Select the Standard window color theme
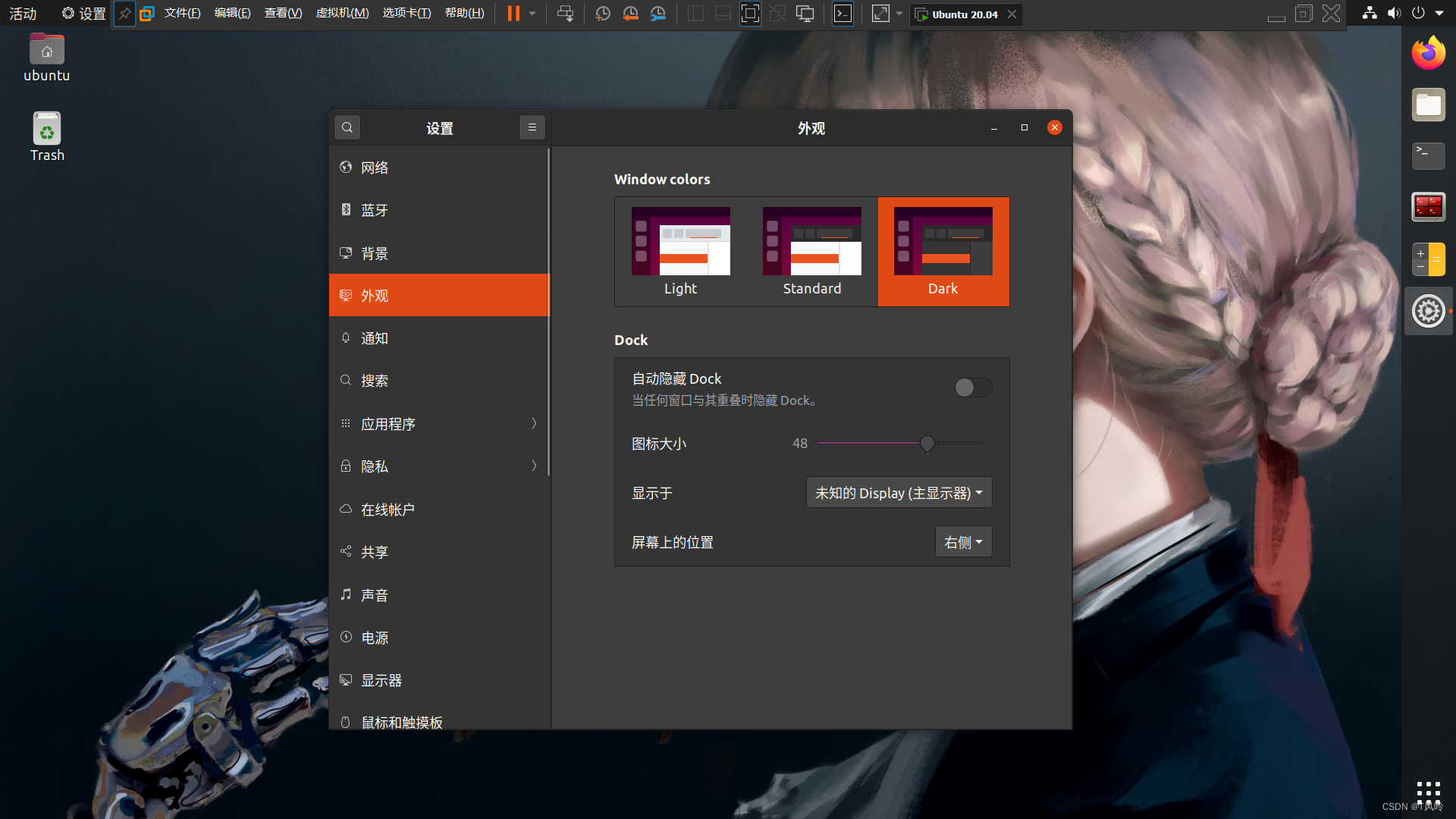1456x819 pixels. pyautogui.click(x=811, y=251)
